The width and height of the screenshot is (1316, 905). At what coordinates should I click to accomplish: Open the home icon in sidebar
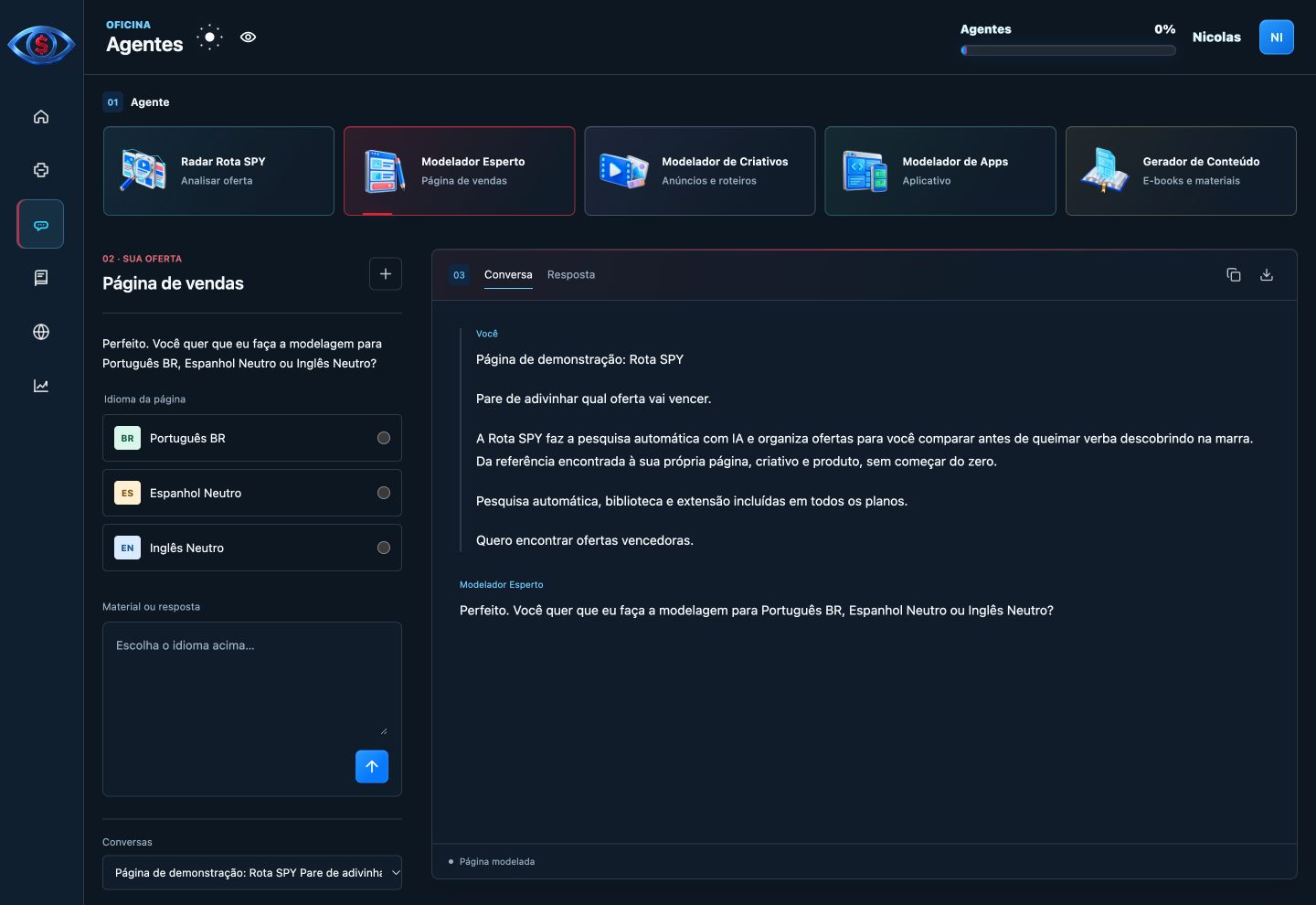coord(41,116)
